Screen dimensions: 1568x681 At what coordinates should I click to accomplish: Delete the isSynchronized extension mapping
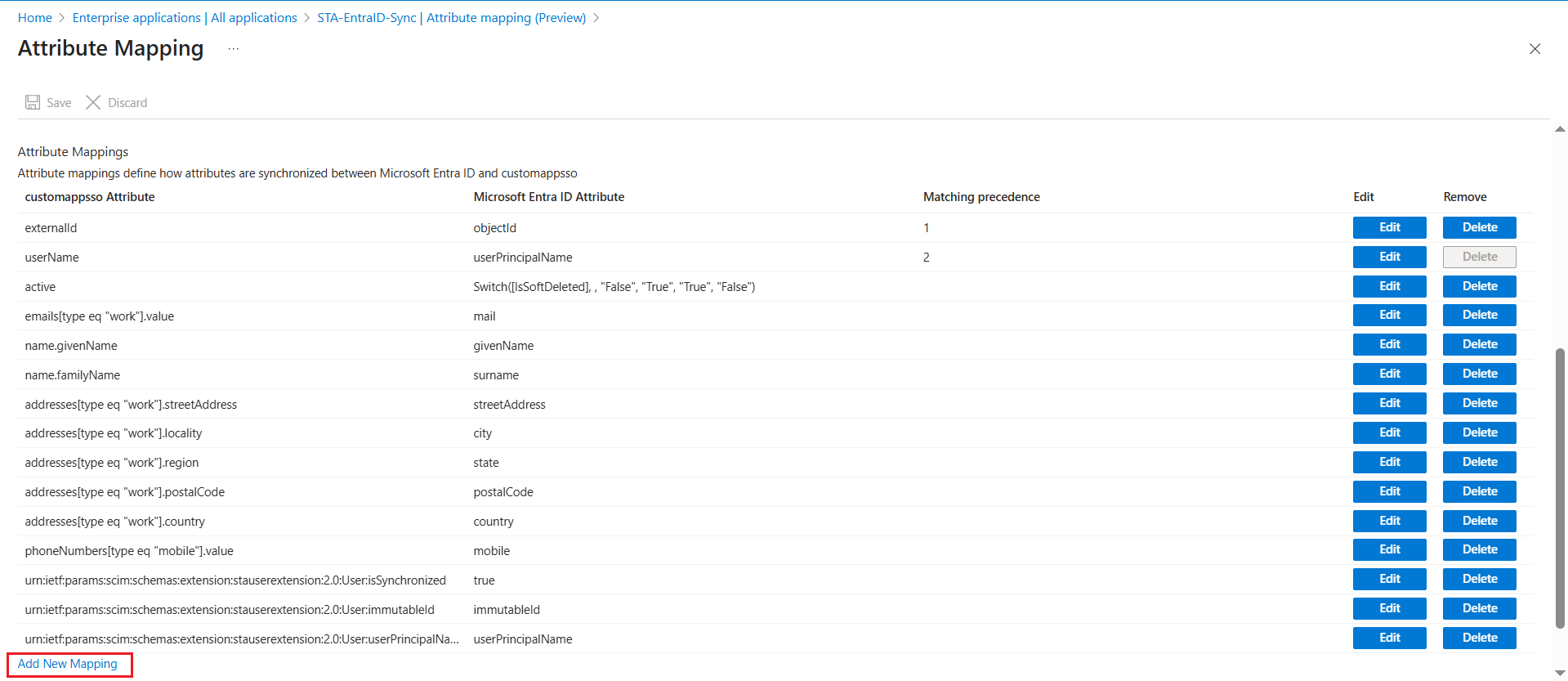[x=1479, y=579]
